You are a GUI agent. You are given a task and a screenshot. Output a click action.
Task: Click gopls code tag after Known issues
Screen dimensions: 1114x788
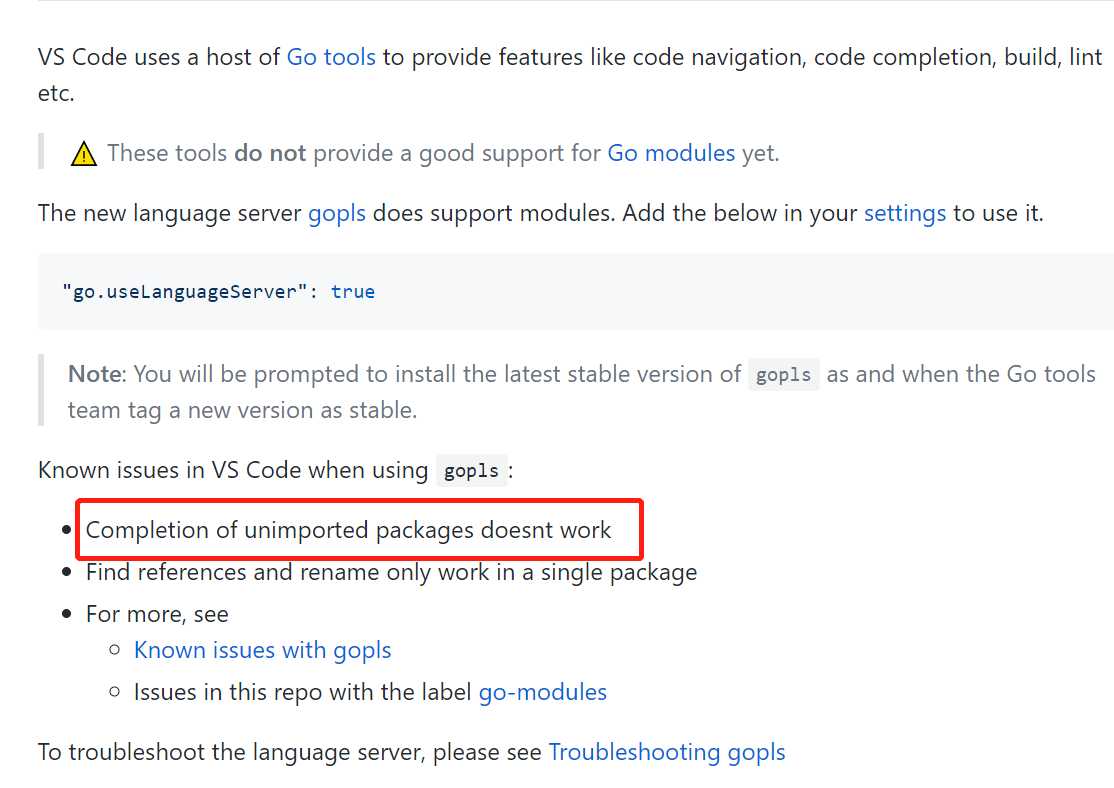[x=471, y=470]
